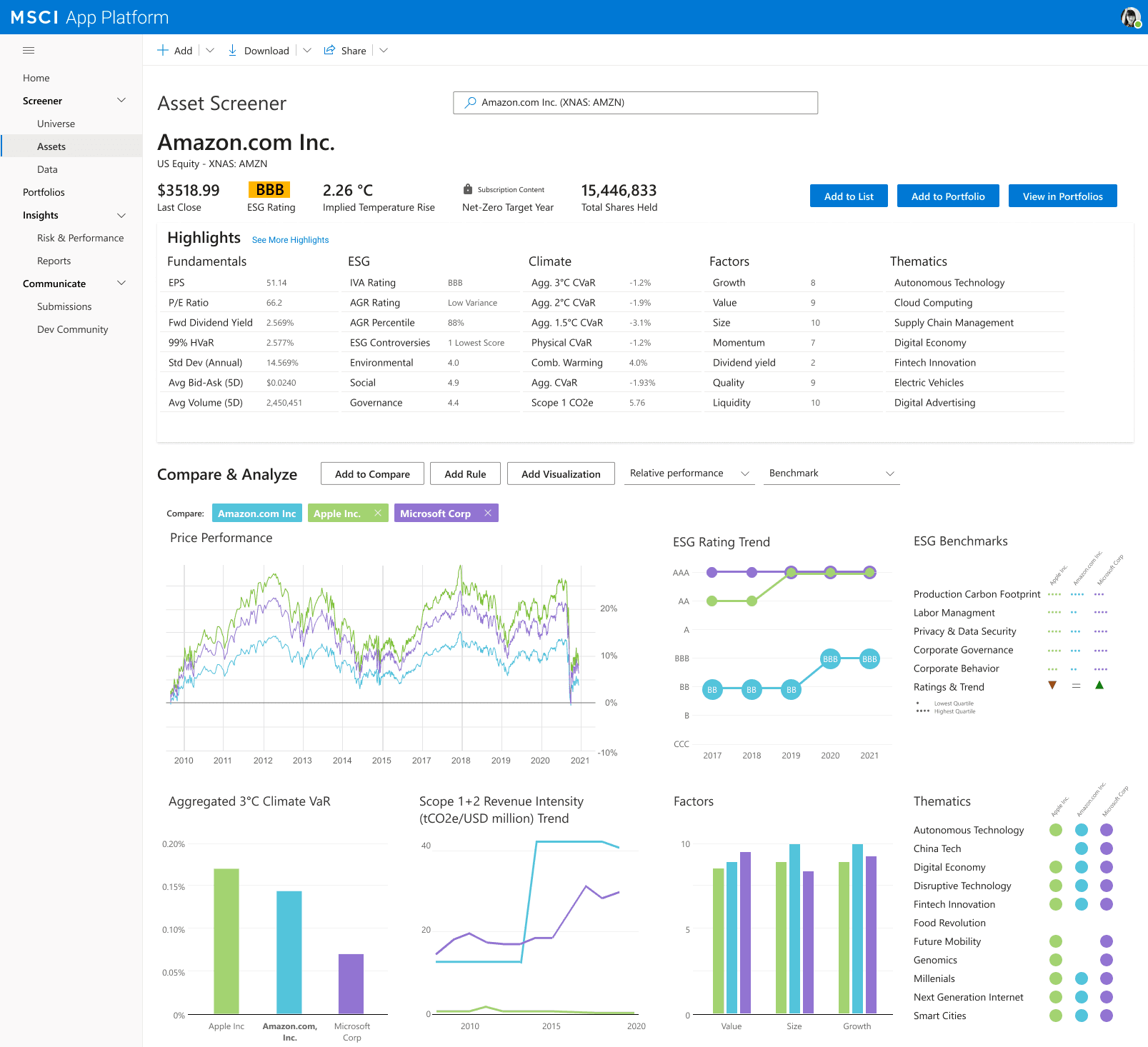1148x1047 pixels.
Task: Open the user profile avatar
Action: 1131,17
